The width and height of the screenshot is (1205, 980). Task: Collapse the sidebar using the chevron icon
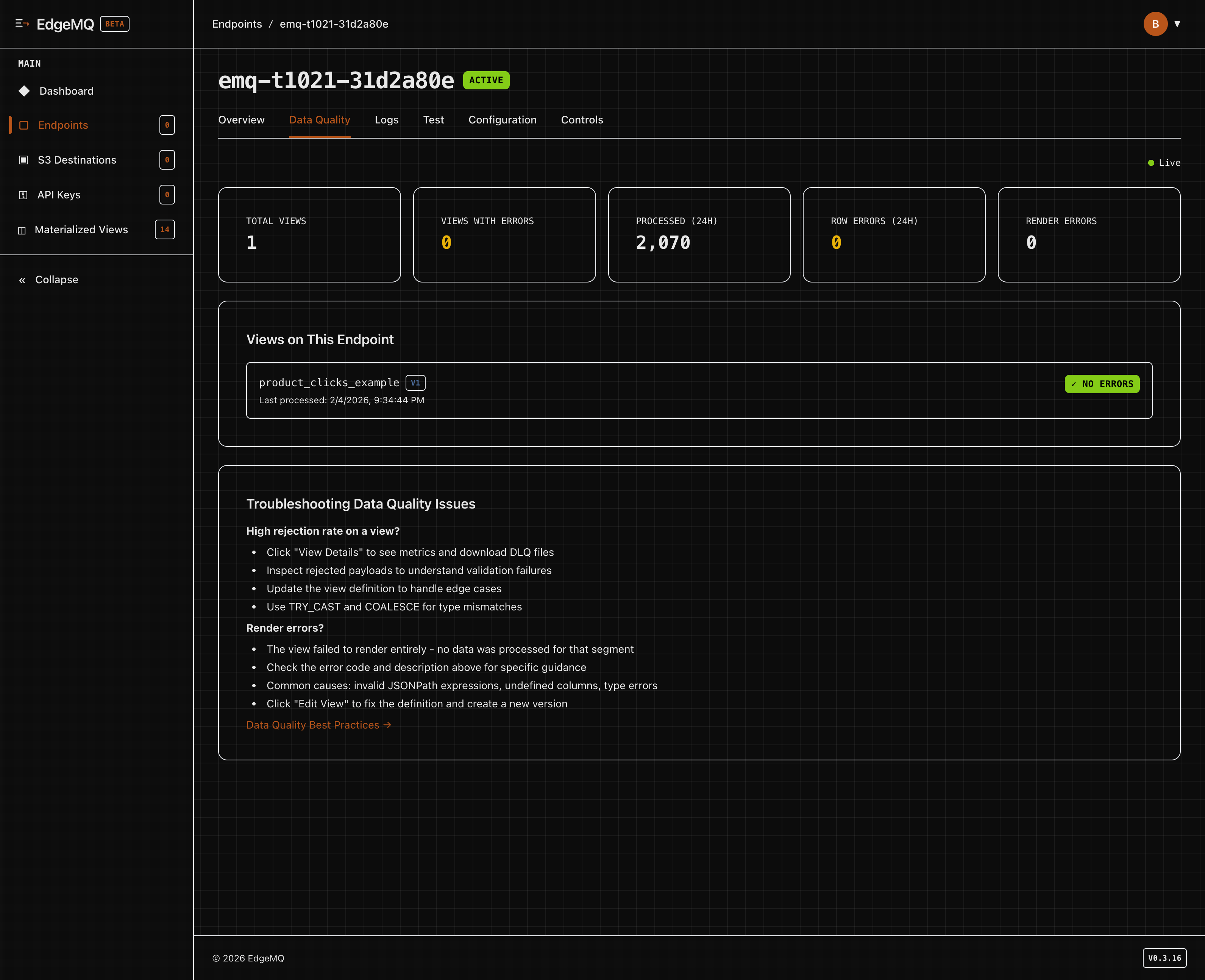tap(22, 279)
